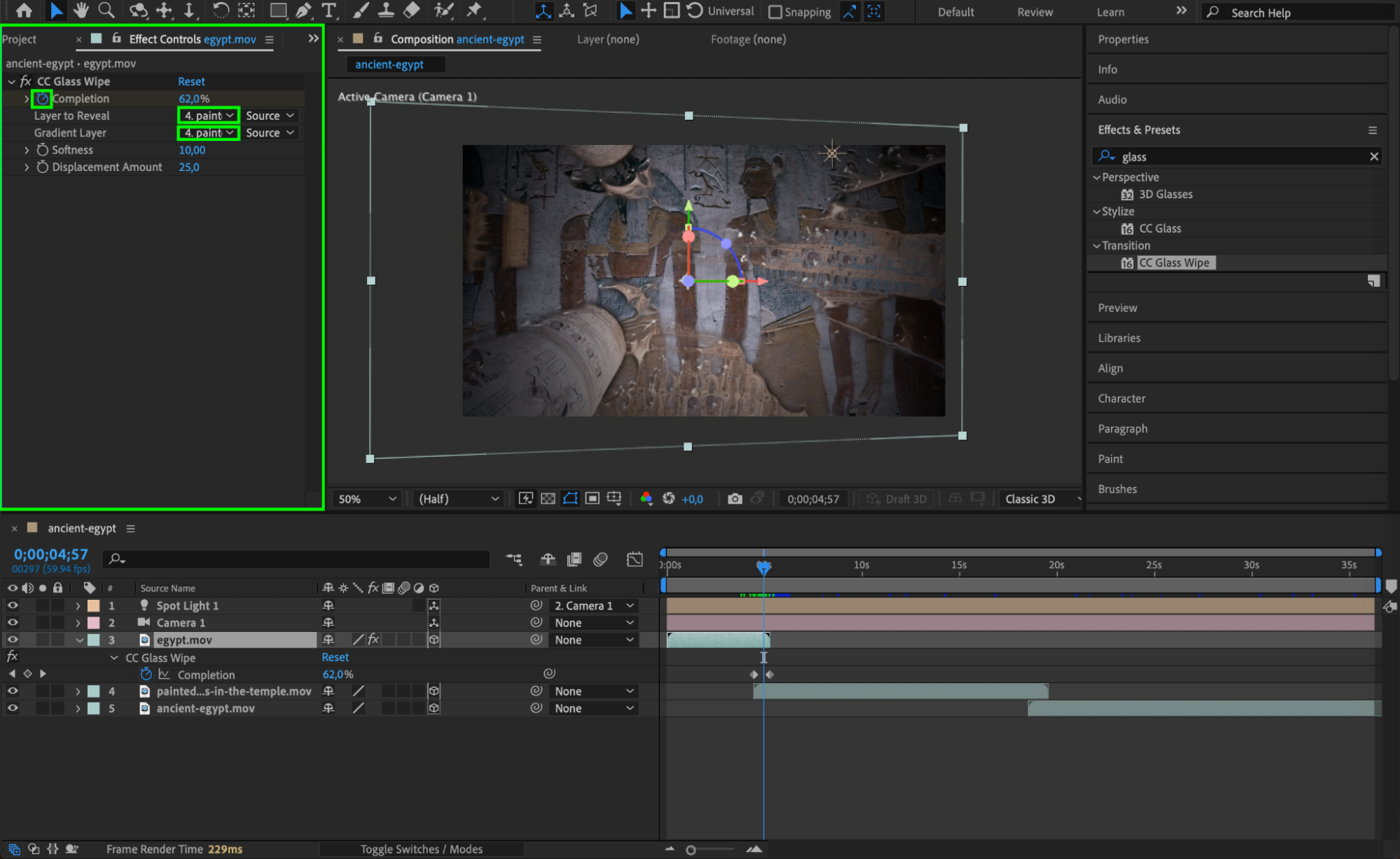This screenshot has width=1400, height=859.
Task: Toggle Completion stopwatch in Effect Controls
Action: [x=43, y=99]
